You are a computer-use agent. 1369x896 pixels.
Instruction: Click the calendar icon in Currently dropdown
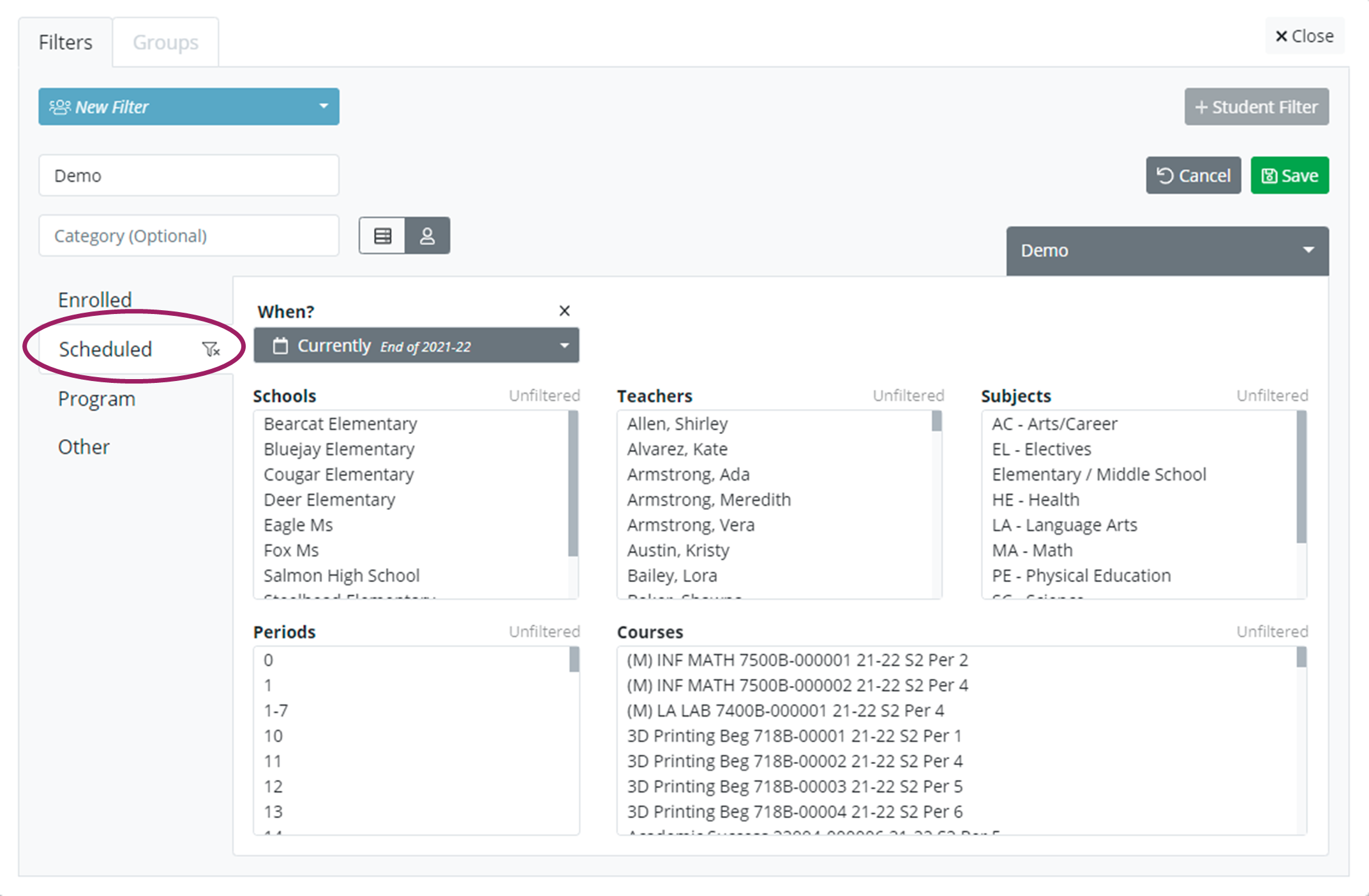280,346
